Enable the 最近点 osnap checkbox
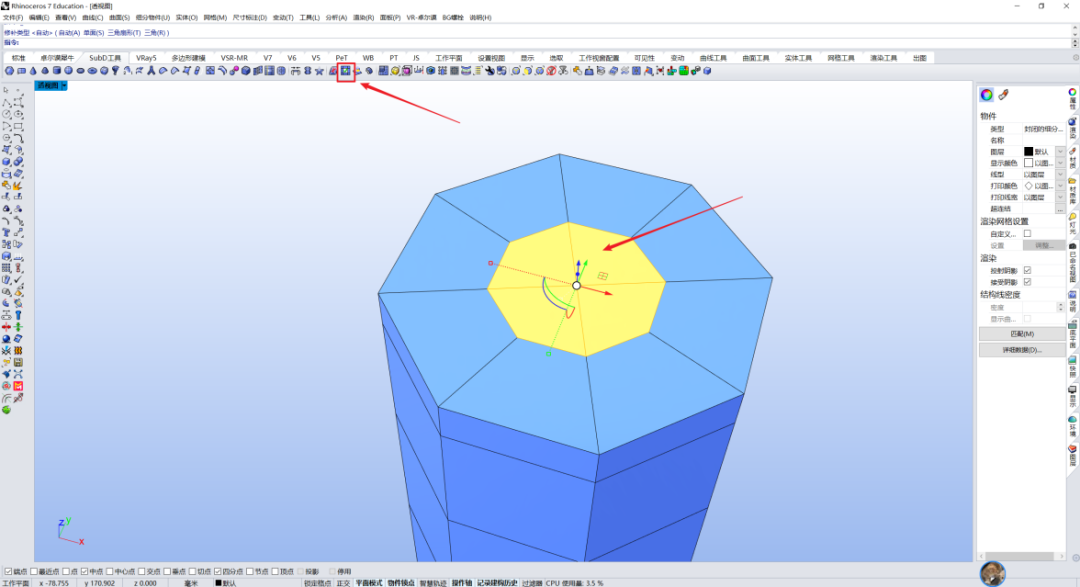 34,571
